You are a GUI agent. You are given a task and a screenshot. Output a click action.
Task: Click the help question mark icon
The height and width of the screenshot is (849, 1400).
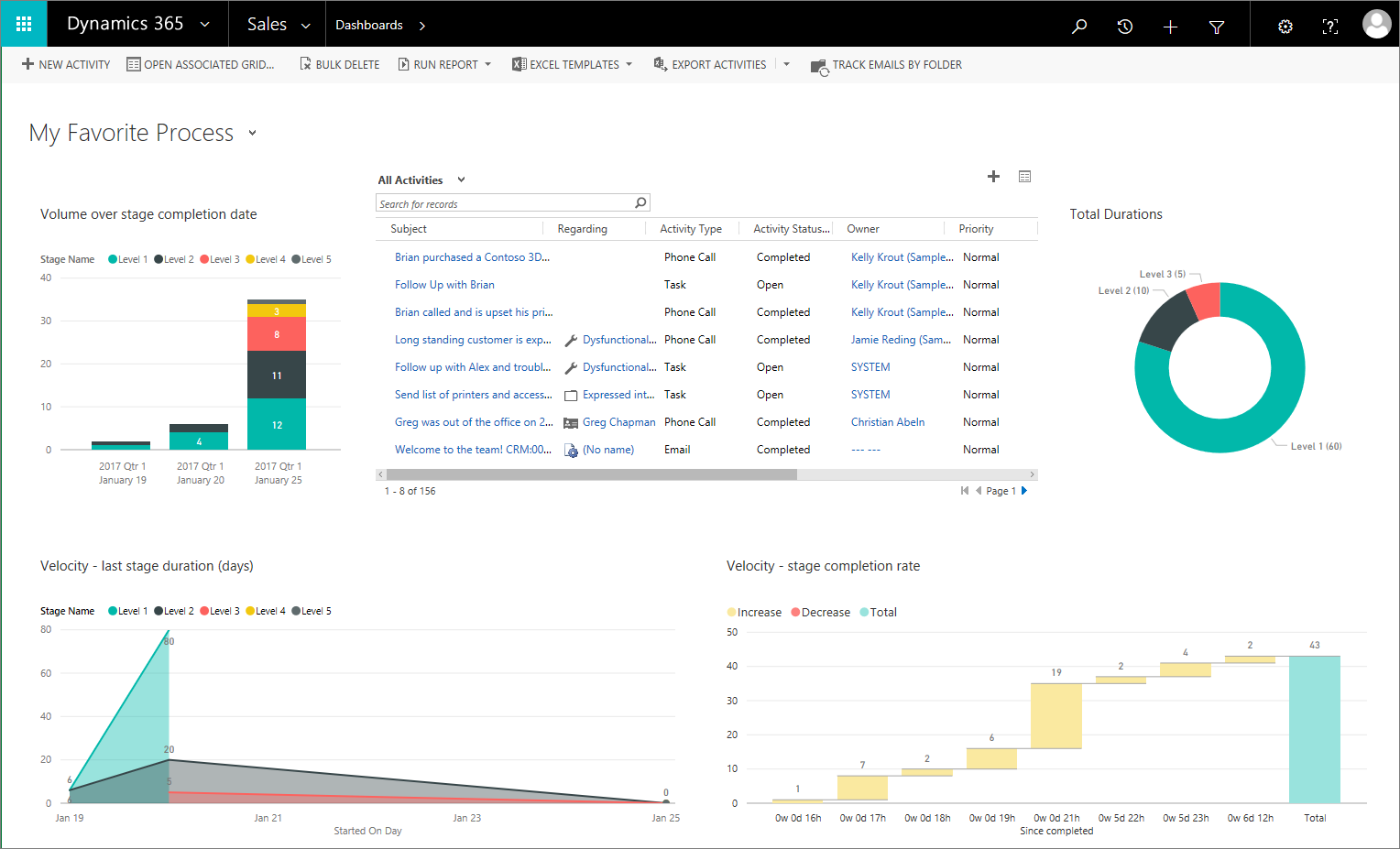point(1330,26)
